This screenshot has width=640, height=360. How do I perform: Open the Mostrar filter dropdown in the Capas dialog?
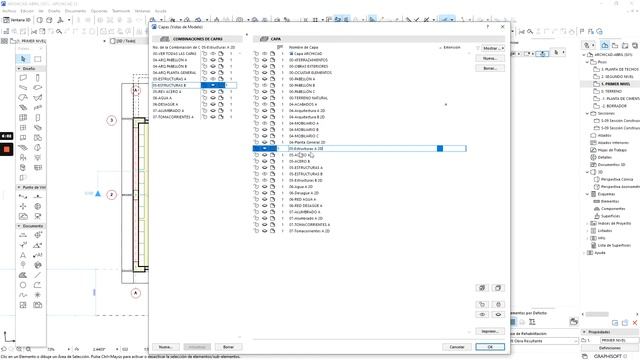tap(493, 48)
